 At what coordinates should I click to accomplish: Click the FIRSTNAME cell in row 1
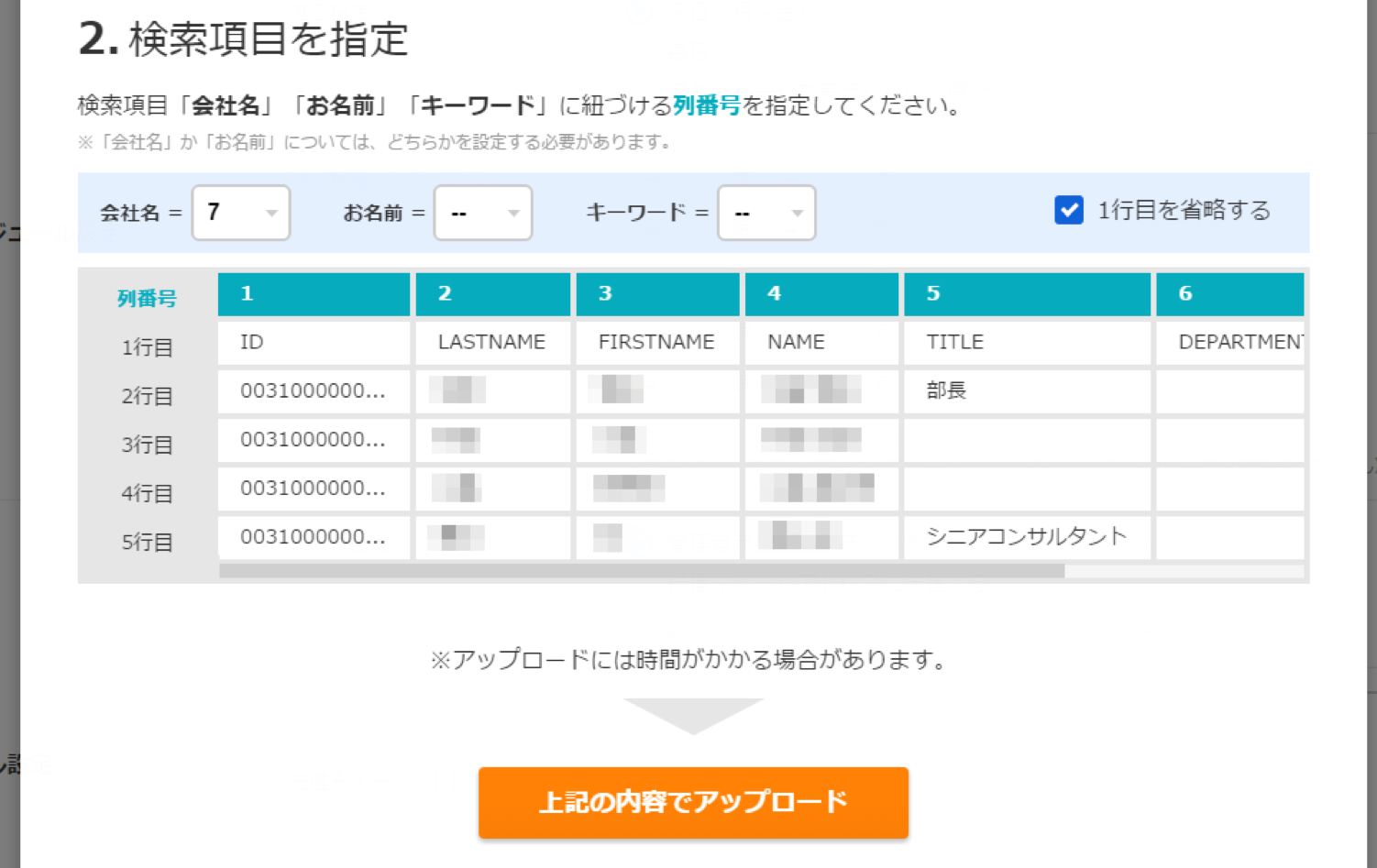coord(656,343)
